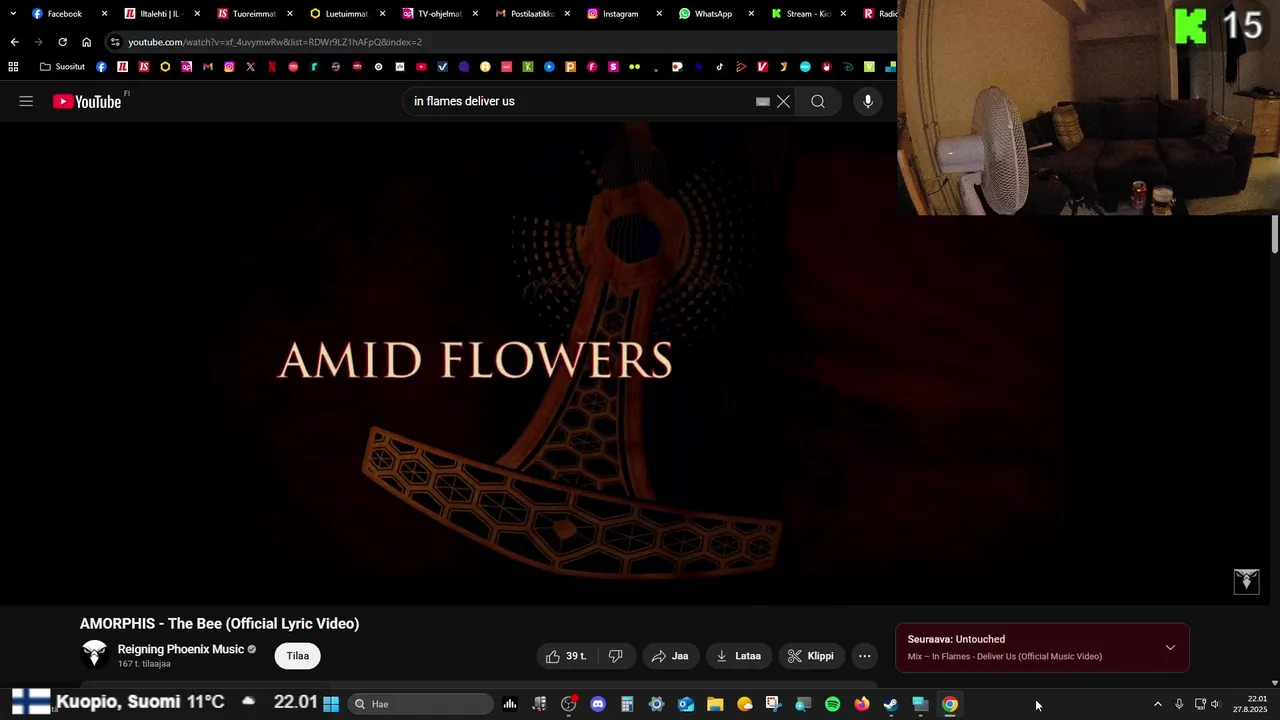
Task: Switch to the Postilaatikko Gmail tab
Action: (532, 14)
